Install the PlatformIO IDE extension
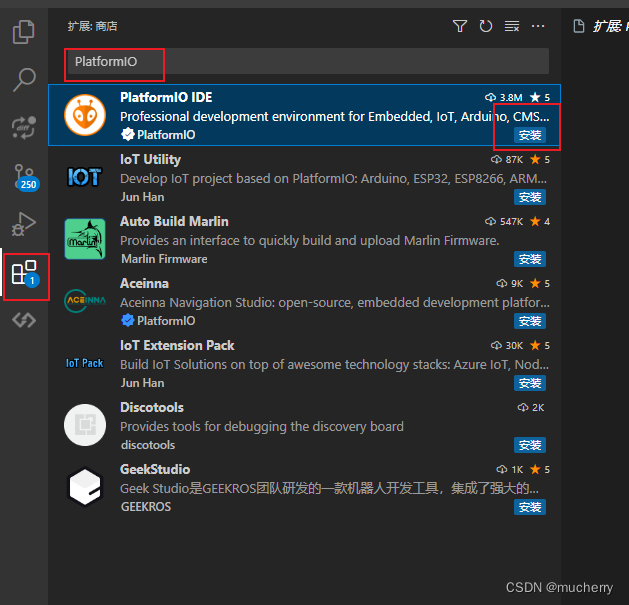 tap(530, 135)
